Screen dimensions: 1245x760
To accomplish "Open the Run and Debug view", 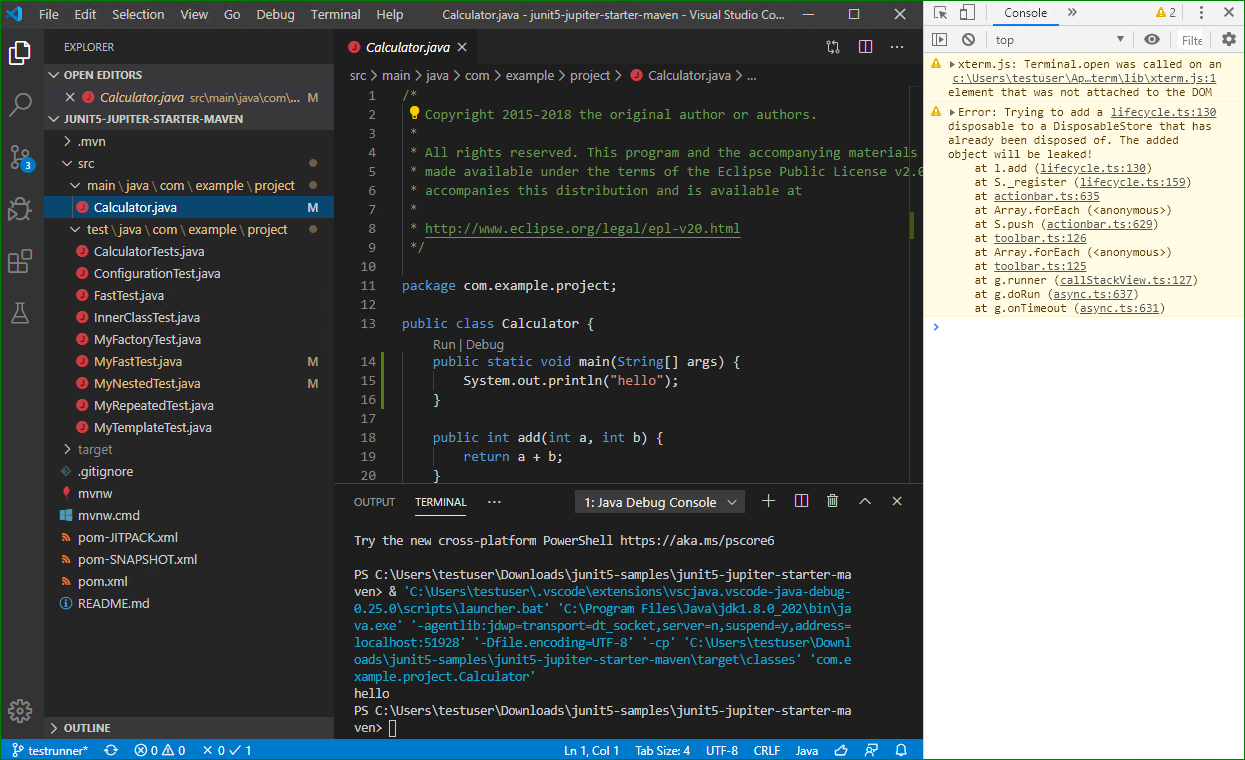I will [x=21, y=209].
